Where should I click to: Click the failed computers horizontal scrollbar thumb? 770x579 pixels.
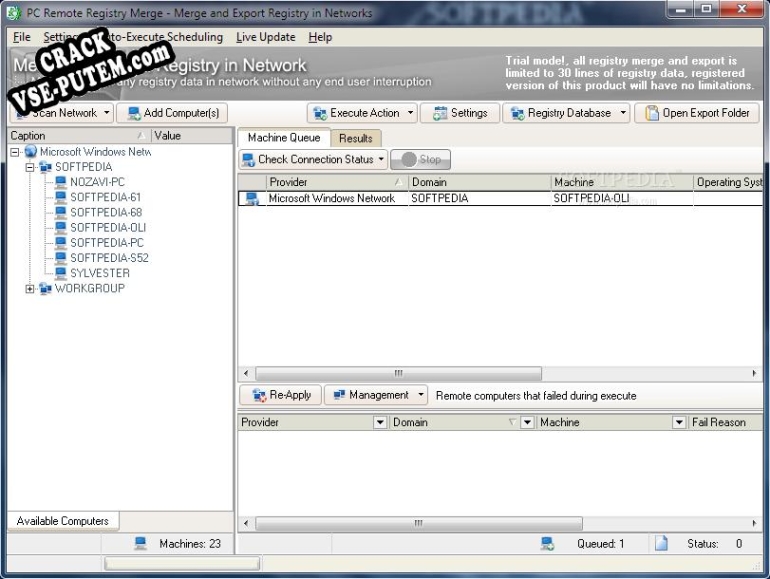coord(419,524)
